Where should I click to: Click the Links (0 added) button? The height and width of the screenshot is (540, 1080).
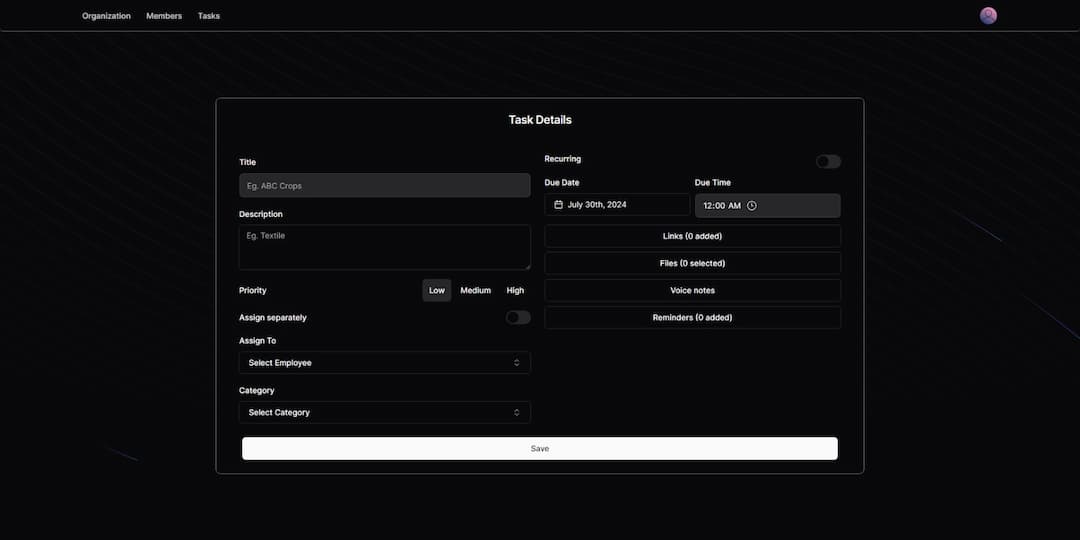click(692, 236)
